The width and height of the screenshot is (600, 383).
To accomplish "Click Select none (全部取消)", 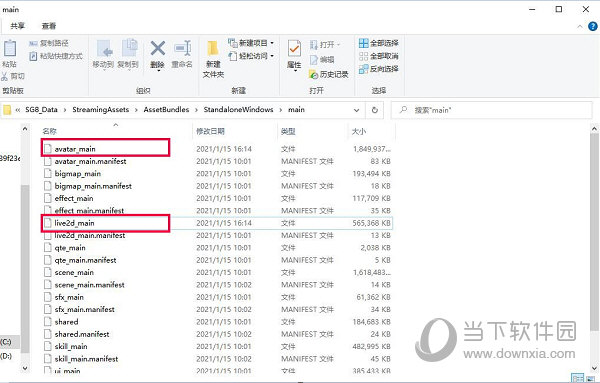I will (x=378, y=56).
